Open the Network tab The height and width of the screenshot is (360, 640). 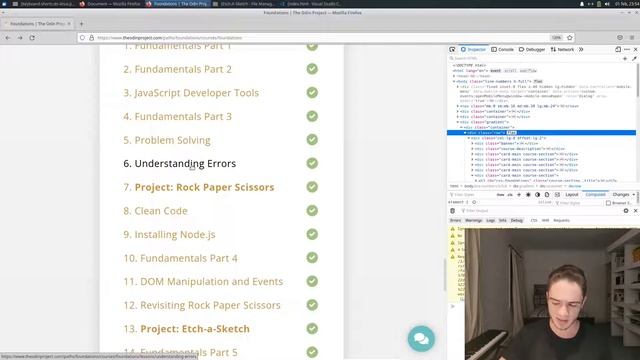562,49
